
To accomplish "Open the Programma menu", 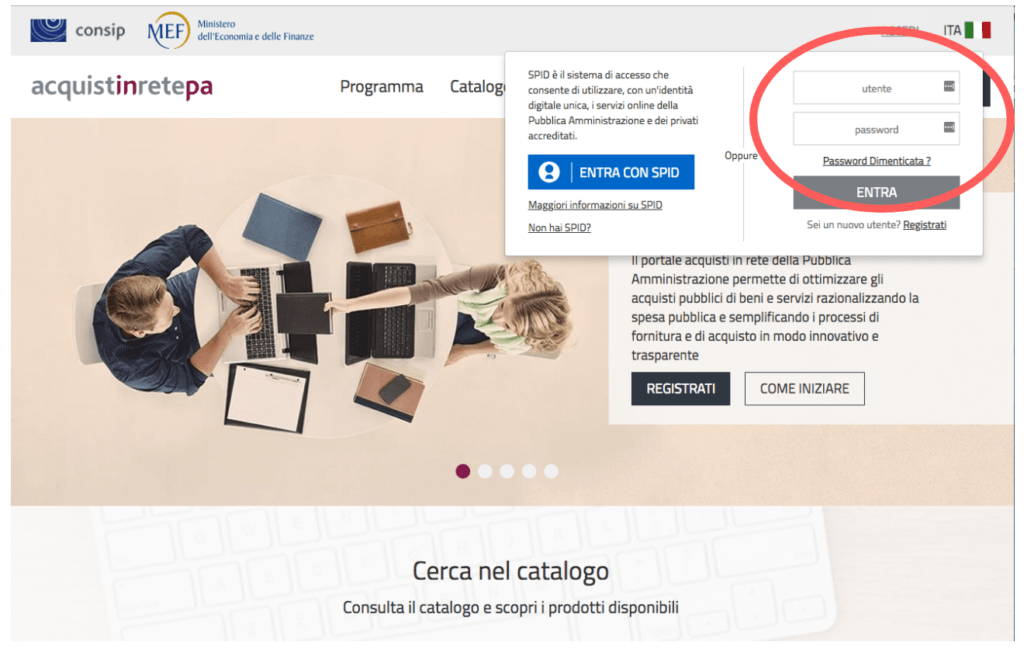I will 381,86.
